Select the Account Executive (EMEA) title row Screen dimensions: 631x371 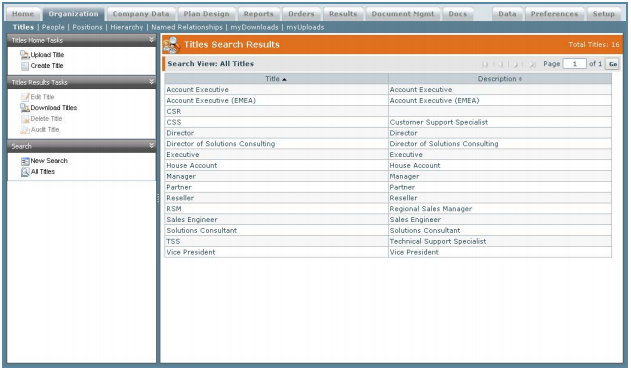(388, 101)
